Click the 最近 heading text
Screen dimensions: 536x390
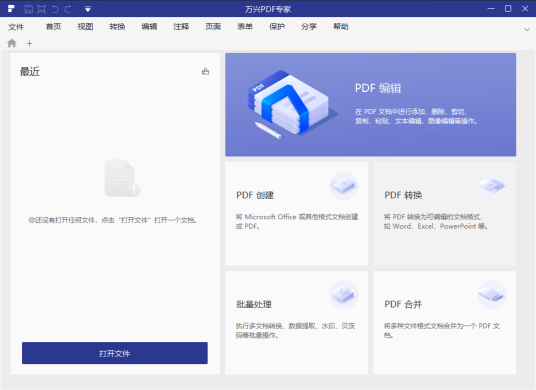[30, 71]
